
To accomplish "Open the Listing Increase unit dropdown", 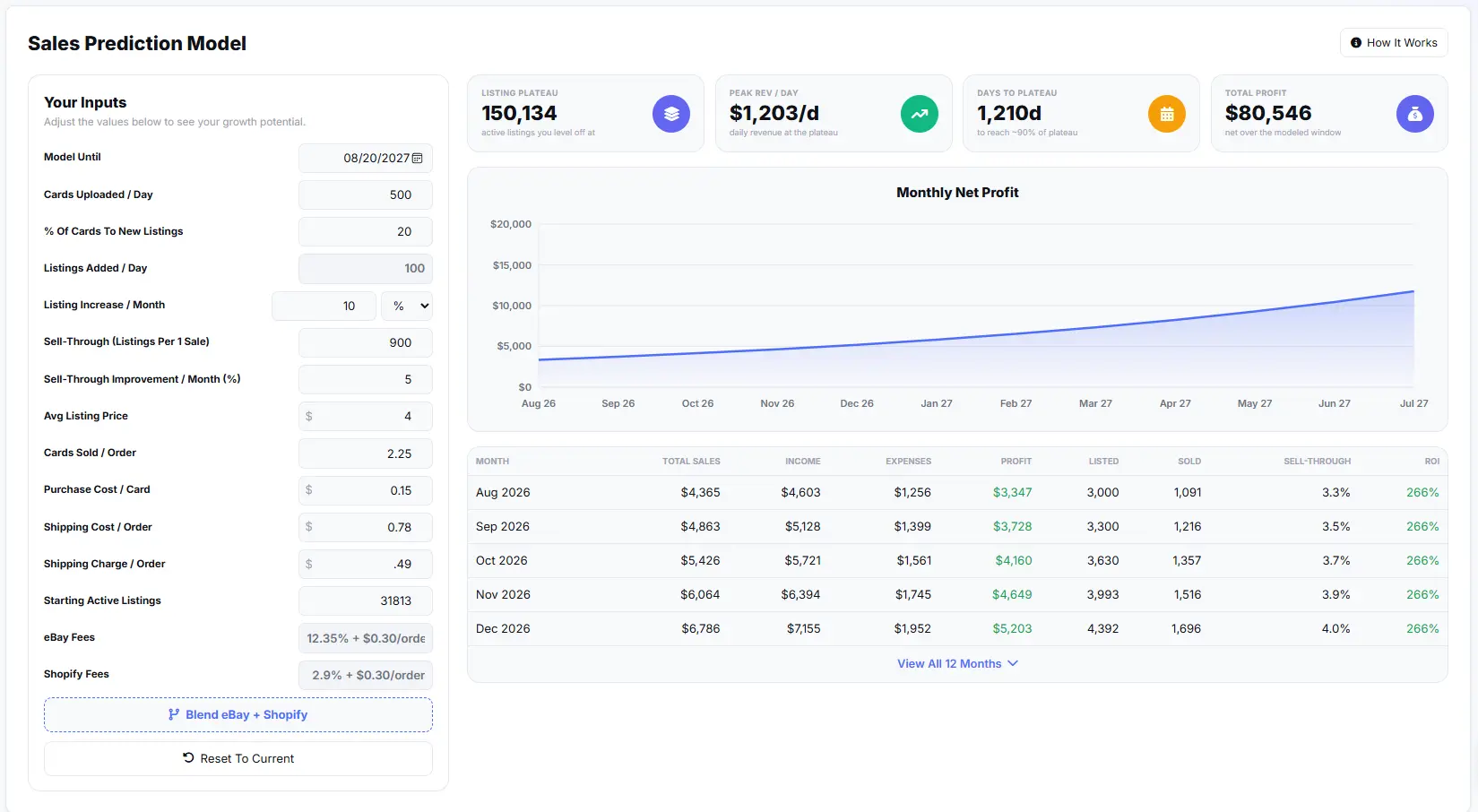I will click(x=407, y=306).
